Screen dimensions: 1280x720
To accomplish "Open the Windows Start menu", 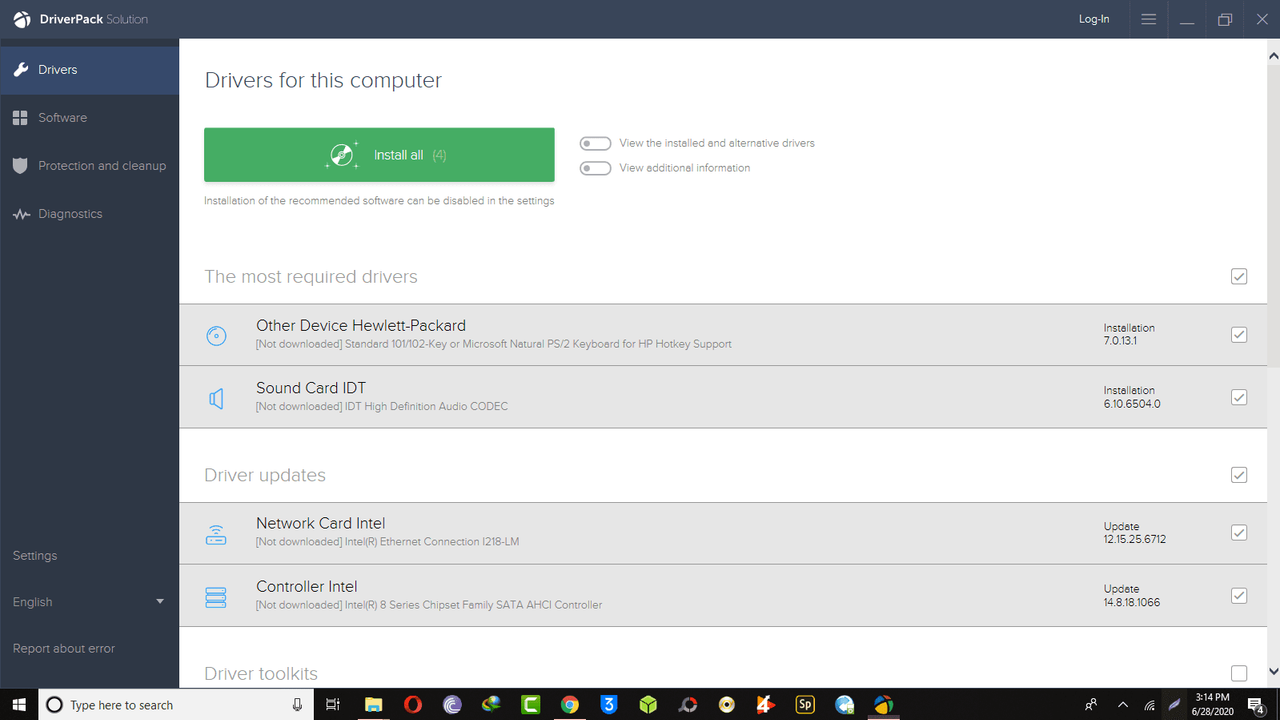I will point(19,704).
